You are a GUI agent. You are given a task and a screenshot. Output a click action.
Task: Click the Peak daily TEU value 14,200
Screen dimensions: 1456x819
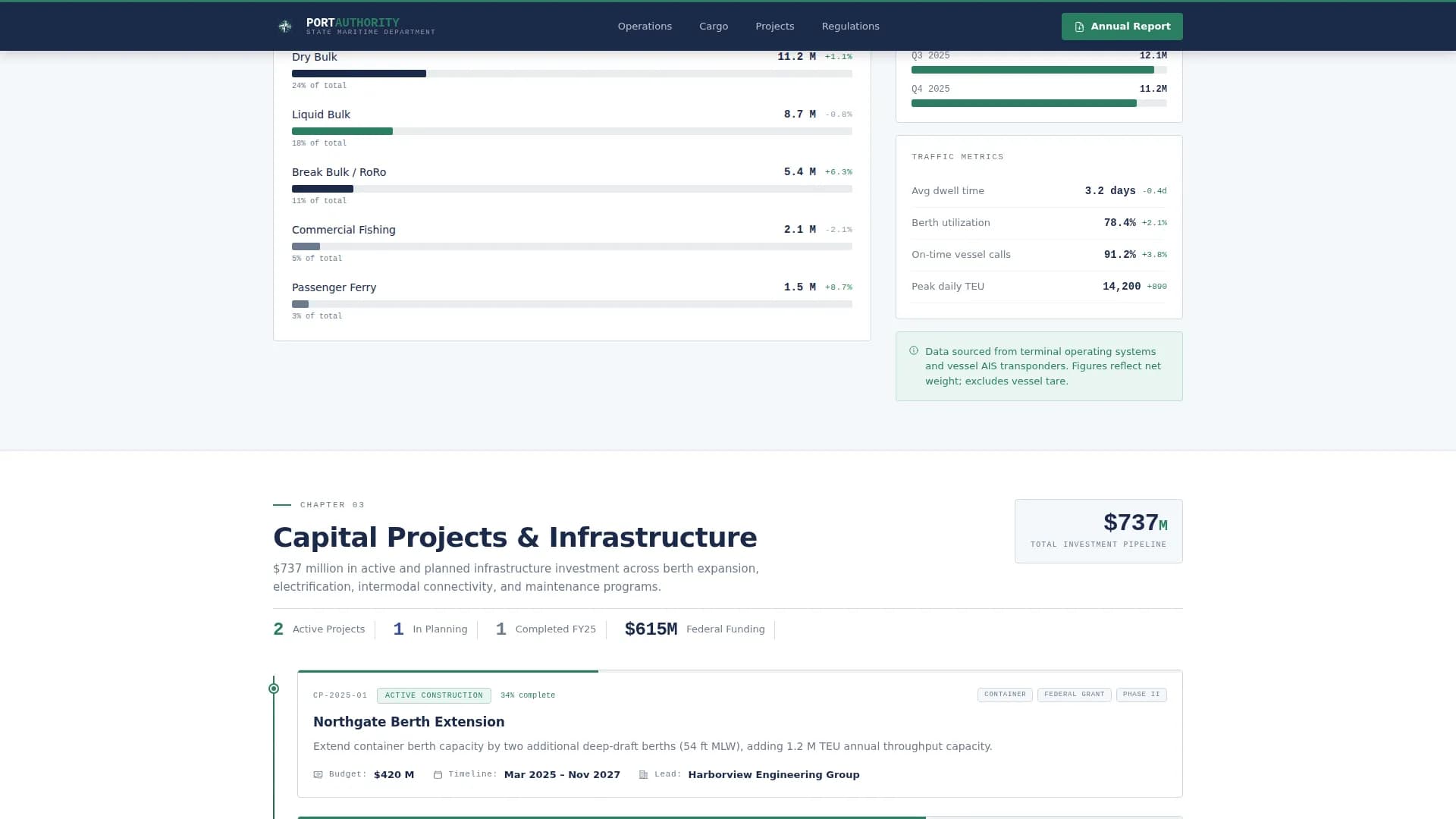click(x=1122, y=287)
